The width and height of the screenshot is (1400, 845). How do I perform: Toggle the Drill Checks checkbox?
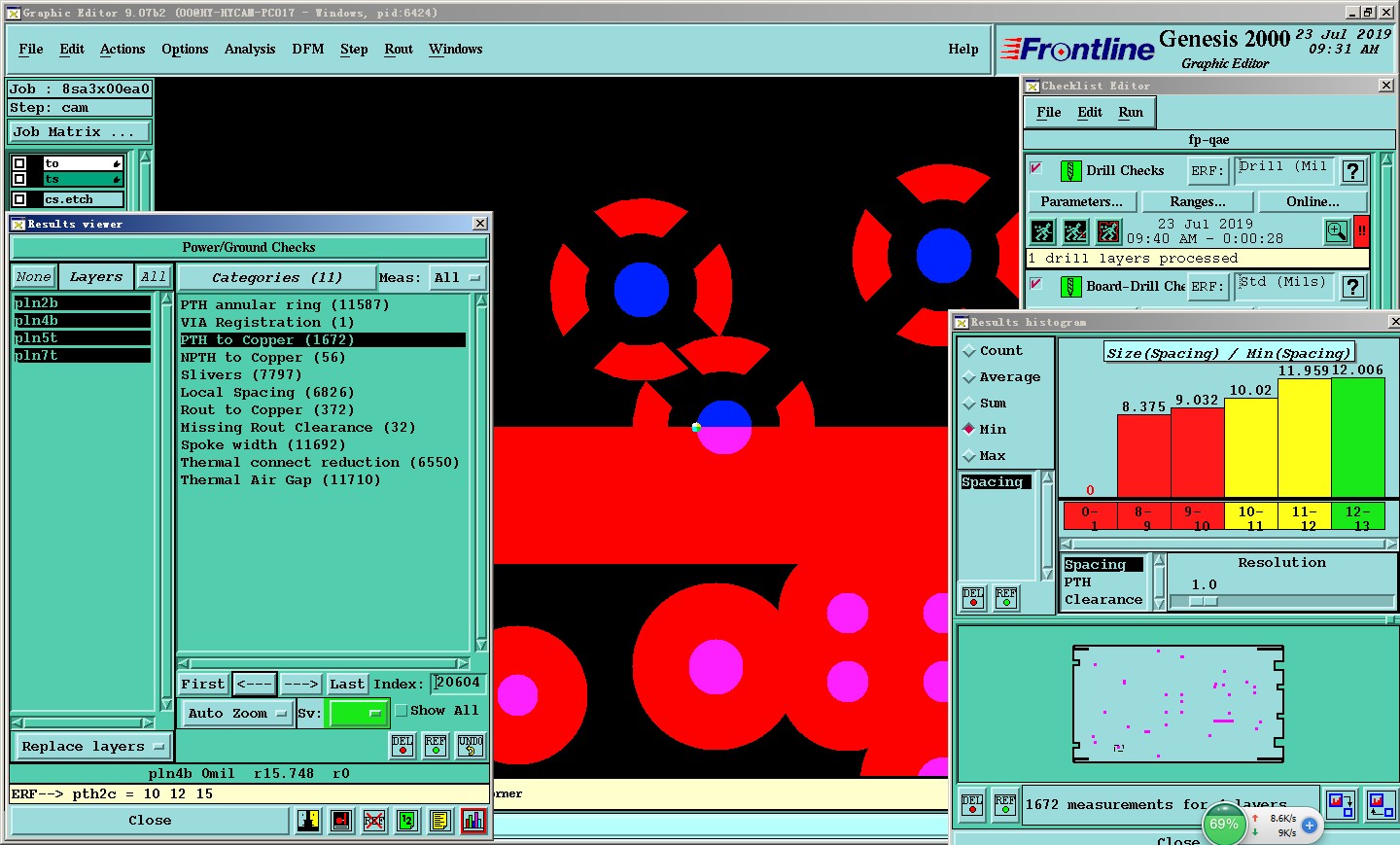point(1036,168)
